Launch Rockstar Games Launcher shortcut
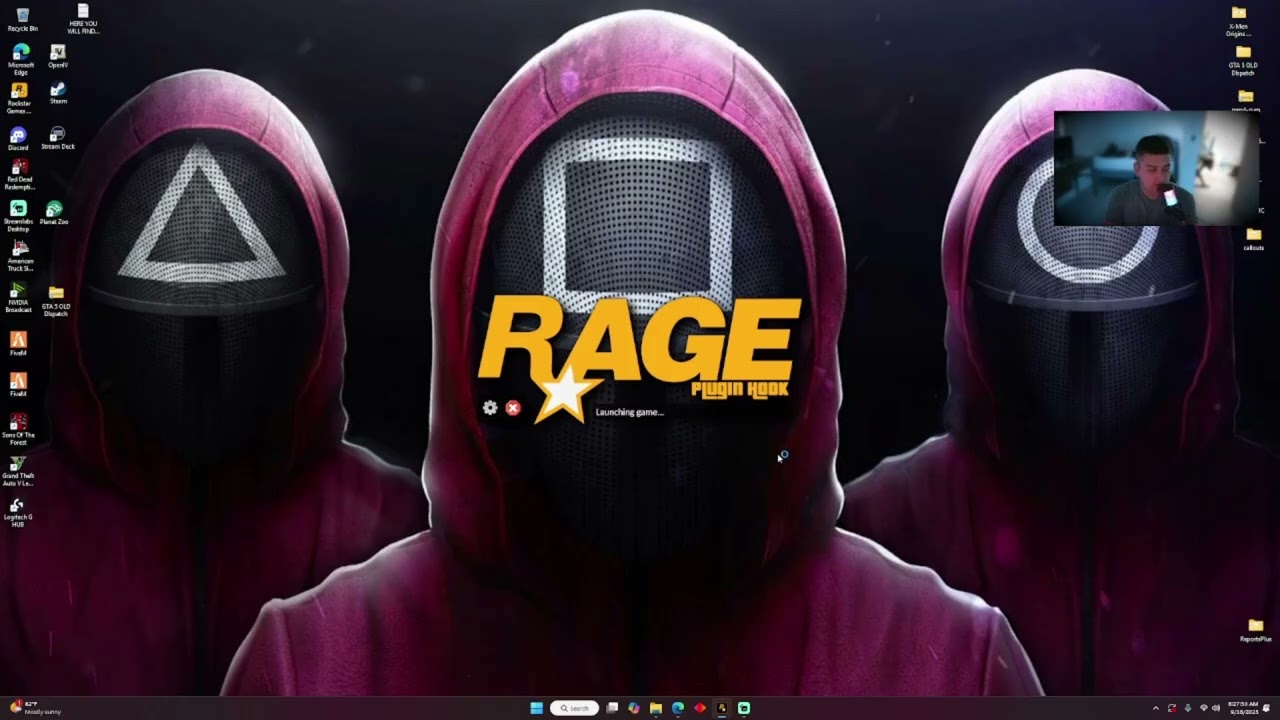The width and height of the screenshot is (1280, 720). point(19,98)
